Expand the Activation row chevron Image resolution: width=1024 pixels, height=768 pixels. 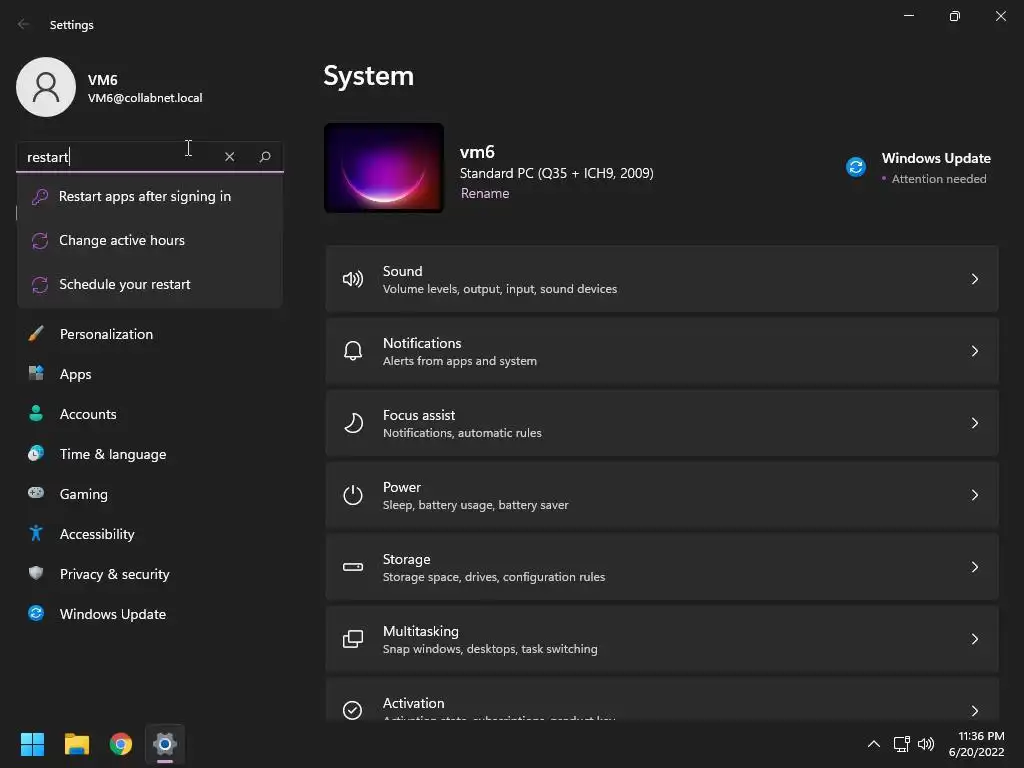point(974,711)
